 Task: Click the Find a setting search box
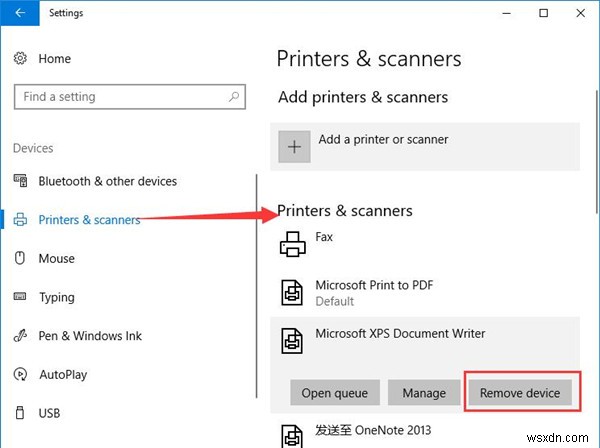coord(120,97)
